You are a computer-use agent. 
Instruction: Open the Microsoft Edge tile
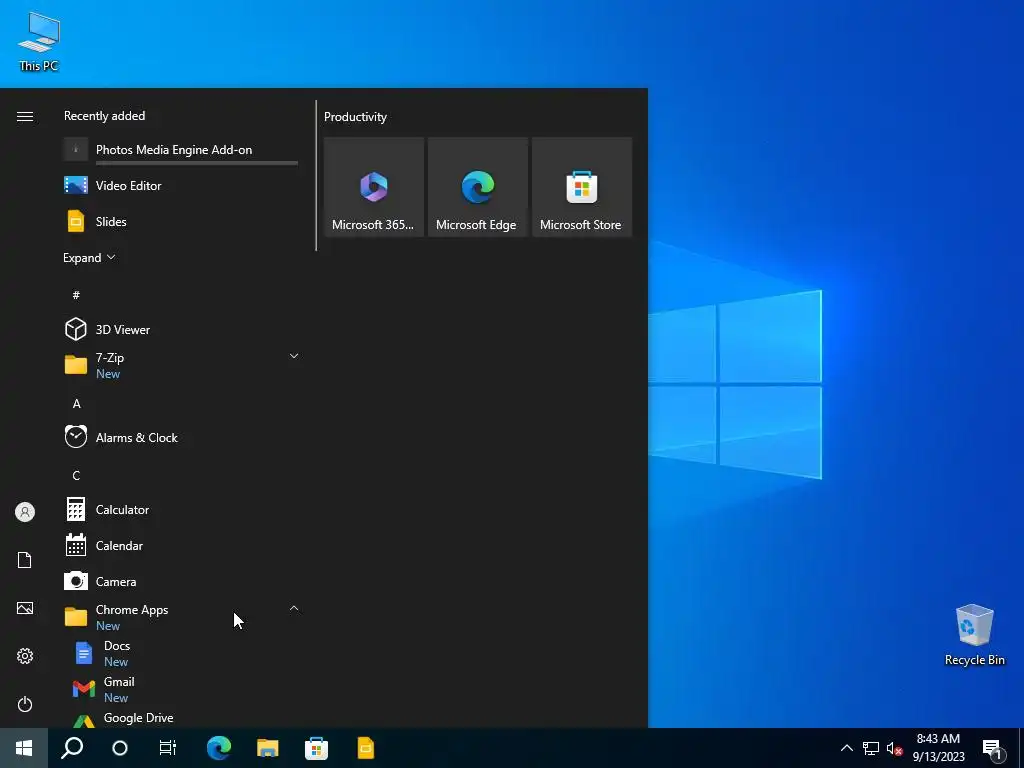point(477,187)
